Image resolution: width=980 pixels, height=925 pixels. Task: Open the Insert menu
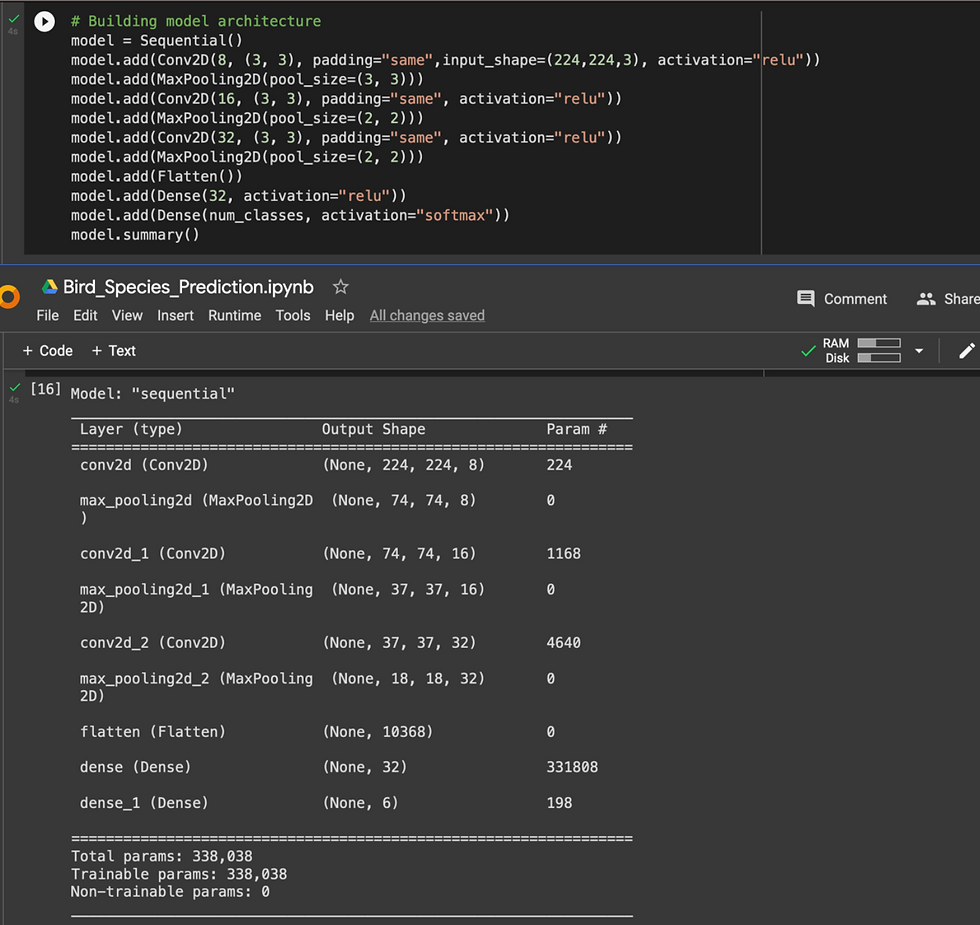175,316
